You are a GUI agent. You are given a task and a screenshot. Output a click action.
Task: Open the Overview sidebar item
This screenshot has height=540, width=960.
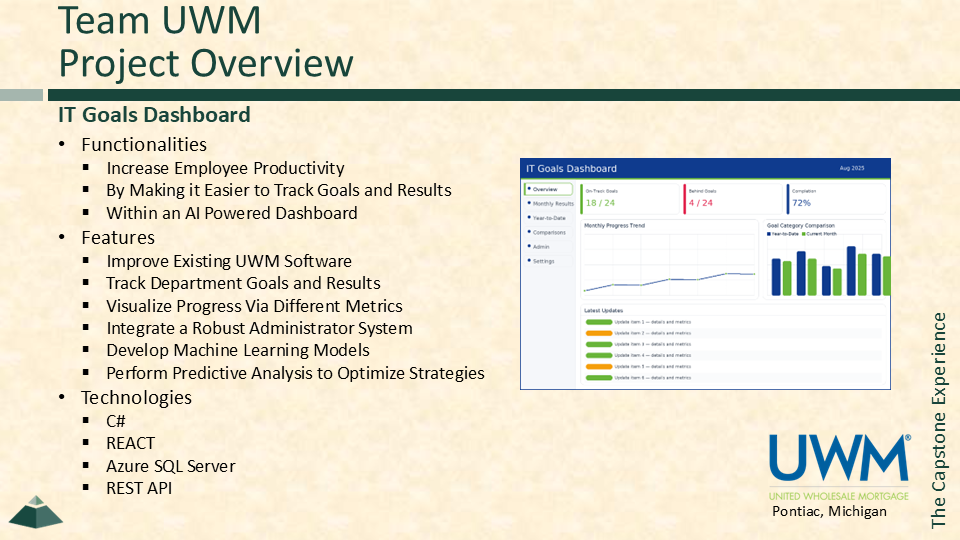tap(548, 189)
